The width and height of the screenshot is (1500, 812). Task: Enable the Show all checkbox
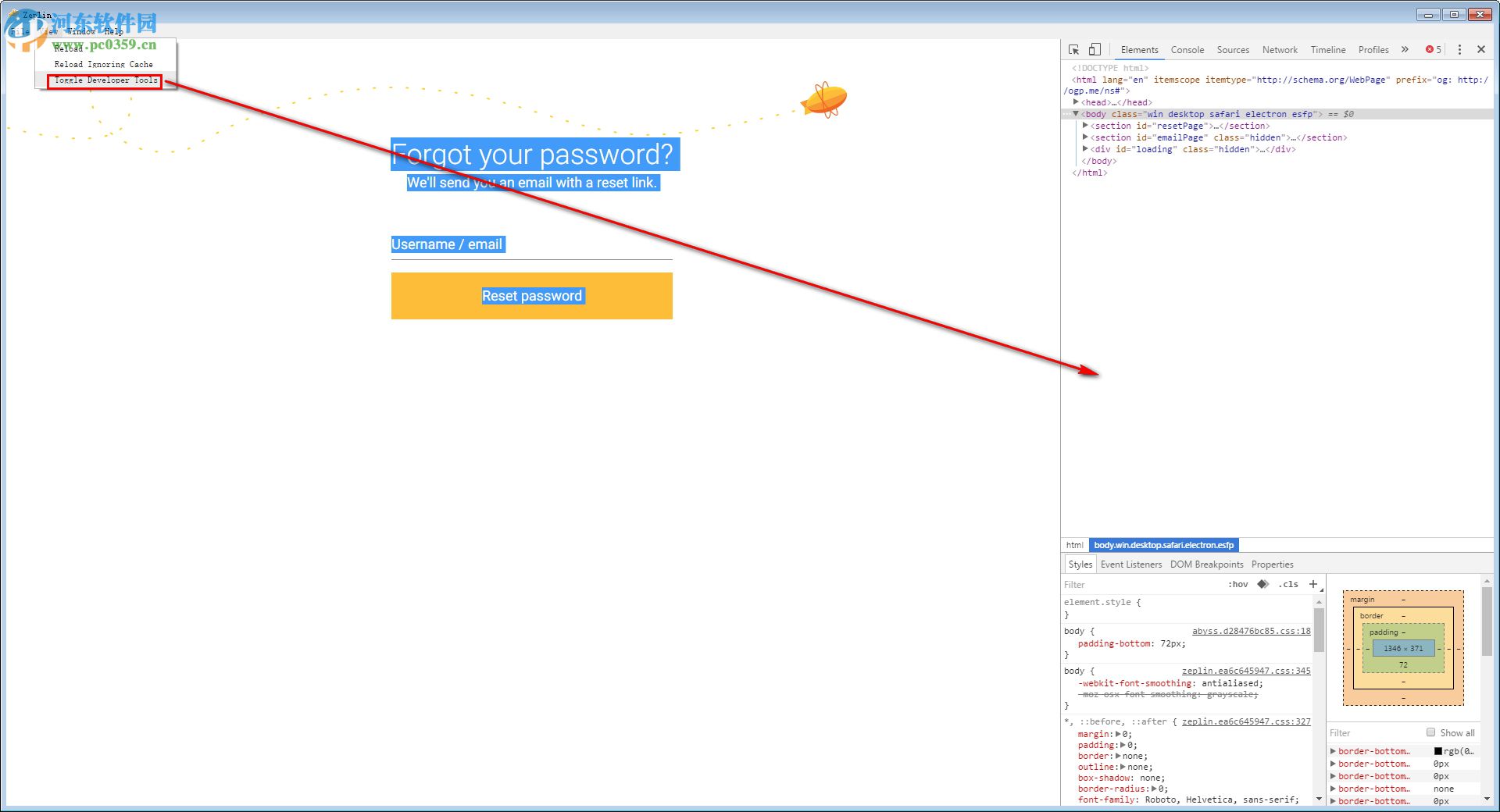[1430, 732]
